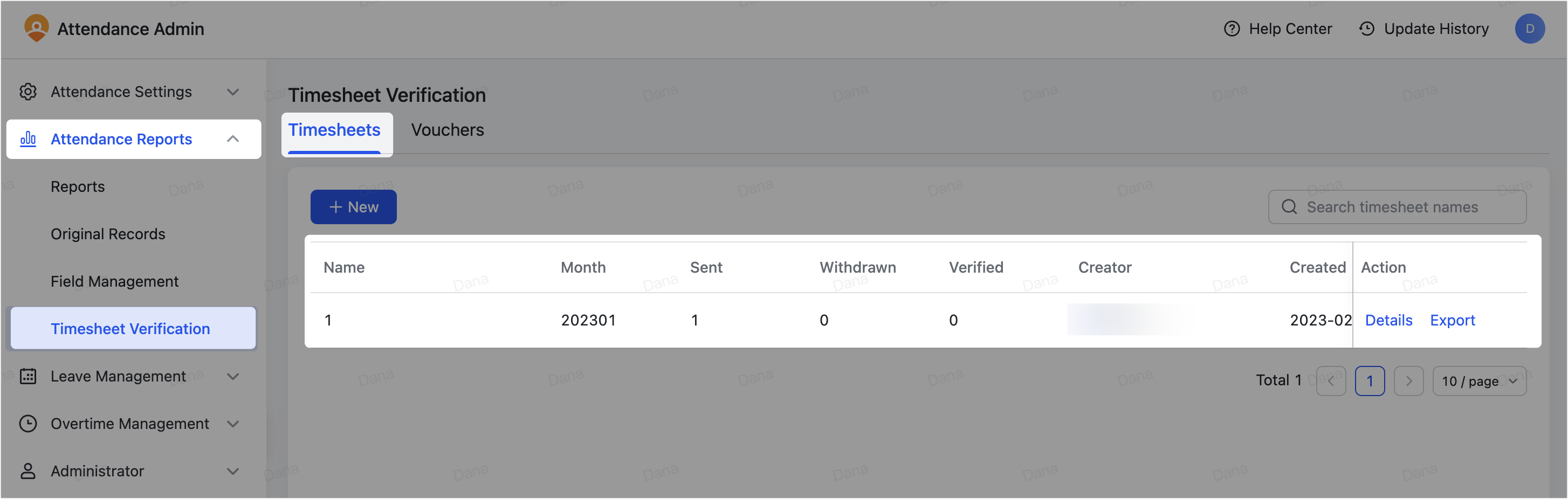Expand the Leave Management section
The width and height of the screenshot is (1568, 499).
point(233,376)
